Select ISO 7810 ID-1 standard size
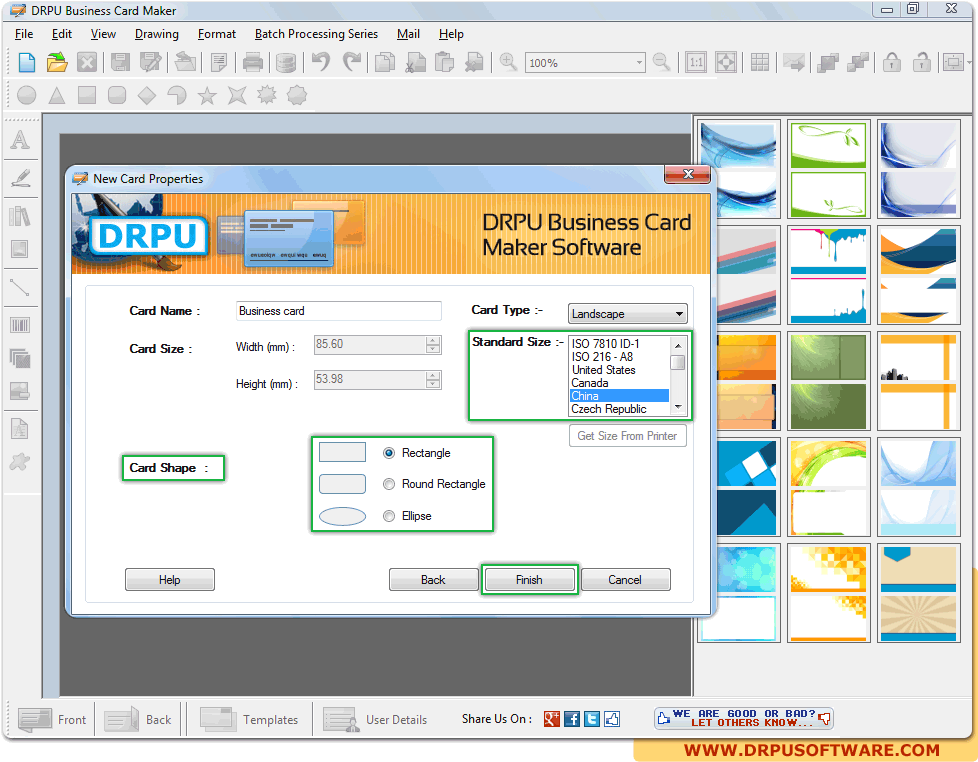The image size is (978, 762). pyautogui.click(x=619, y=344)
